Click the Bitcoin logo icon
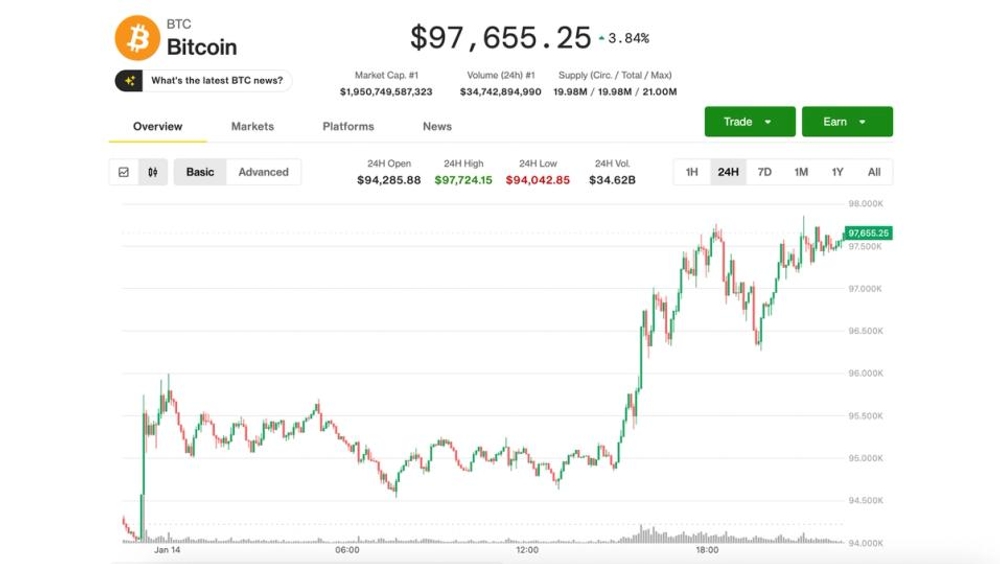The height and width of the screenshot is (564, 1000). (x=138, y=37)
